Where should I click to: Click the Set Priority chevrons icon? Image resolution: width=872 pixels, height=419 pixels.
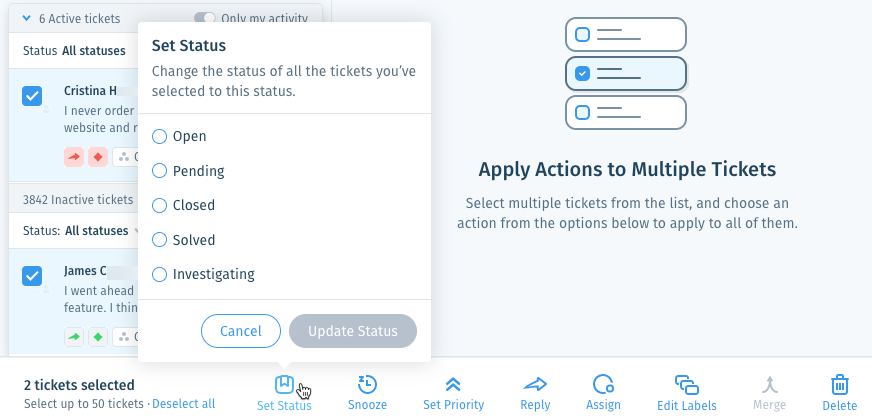(453, 384)
